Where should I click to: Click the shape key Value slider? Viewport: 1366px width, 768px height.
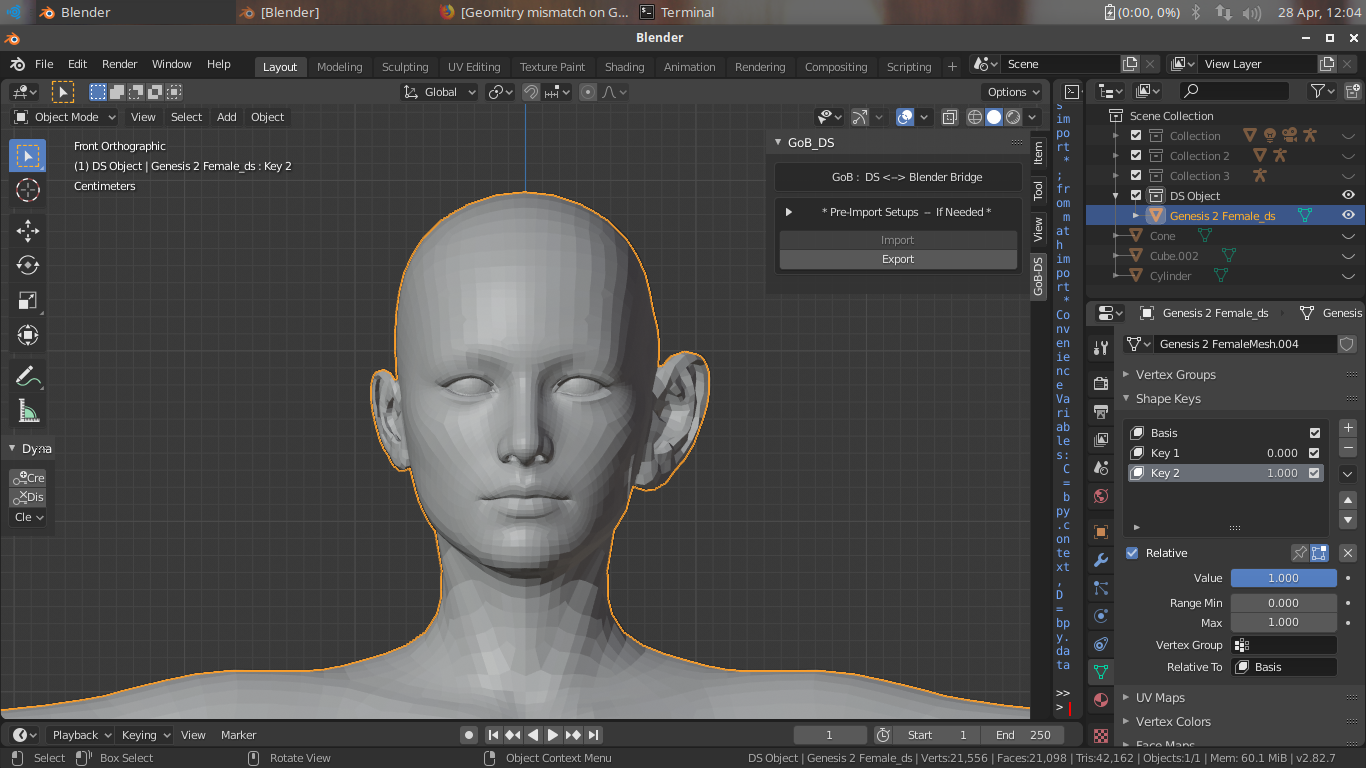point(1283,578)
